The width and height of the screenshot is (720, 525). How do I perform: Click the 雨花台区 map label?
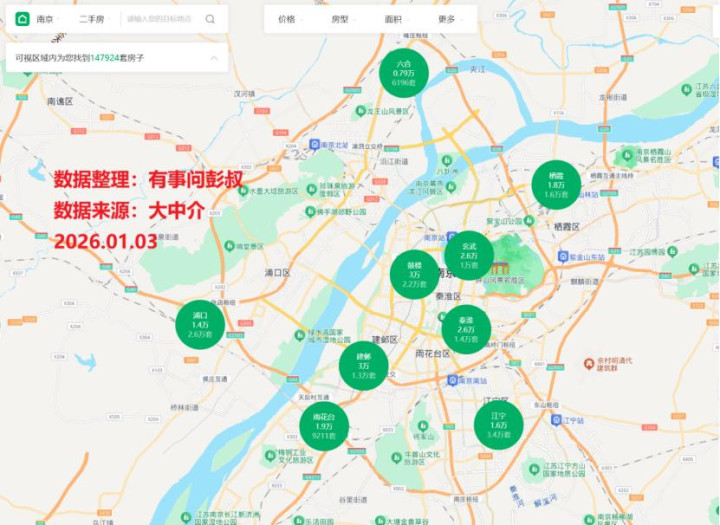[433, 353]
